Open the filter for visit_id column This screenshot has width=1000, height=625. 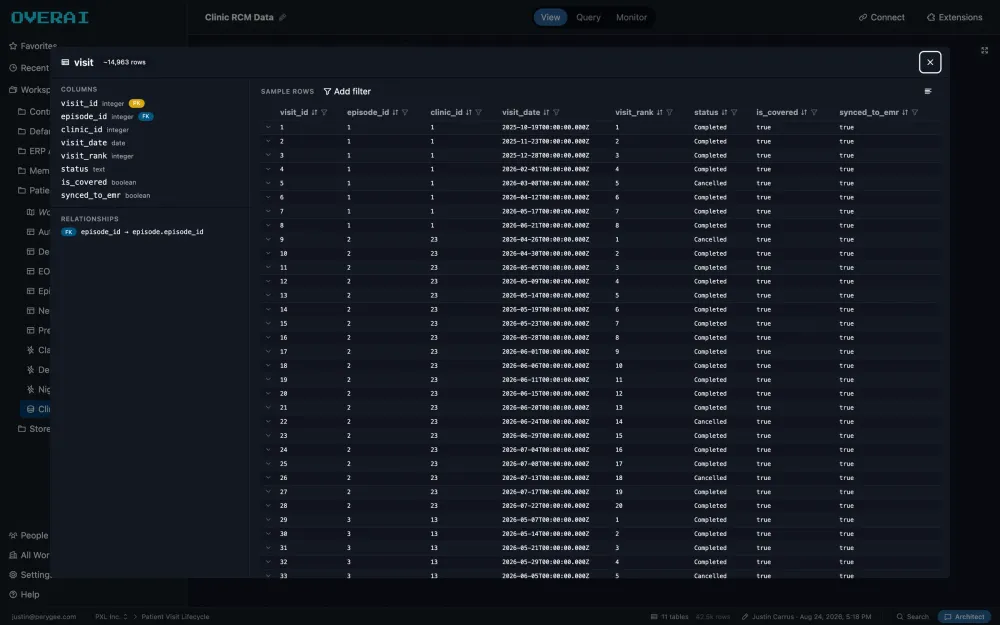coord(325,112)
